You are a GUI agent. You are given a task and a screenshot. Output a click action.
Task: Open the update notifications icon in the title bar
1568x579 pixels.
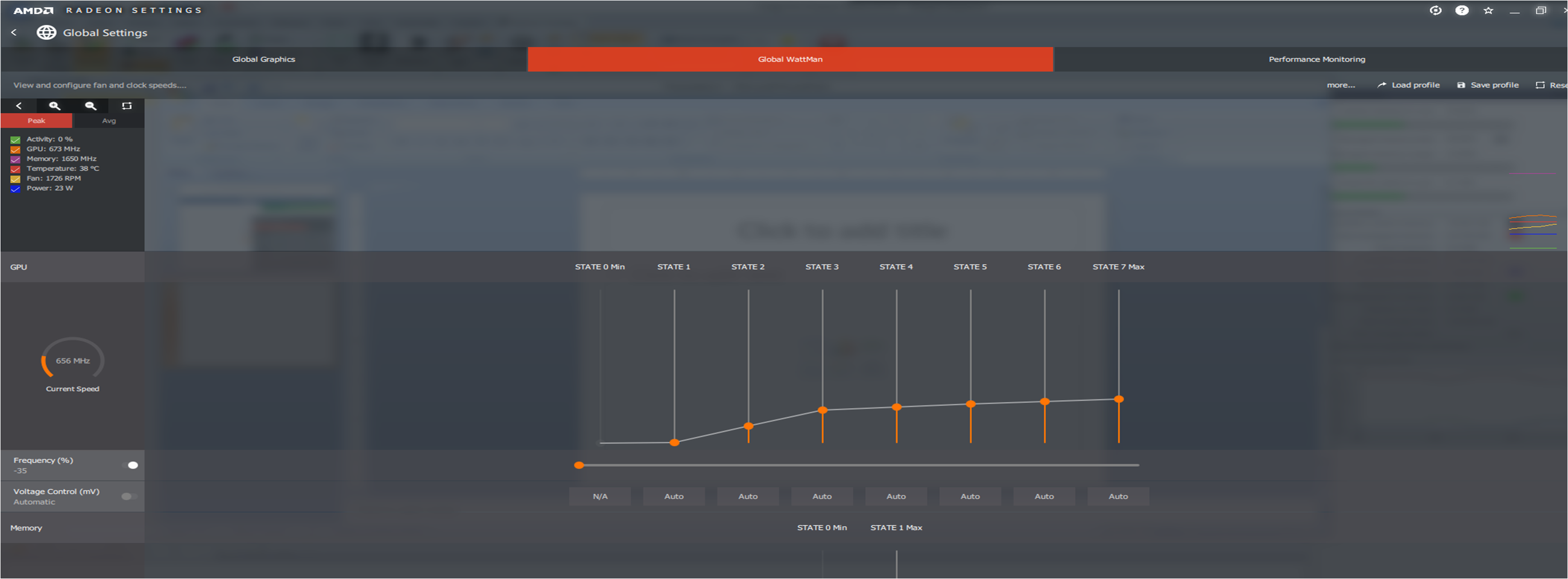1435,10
